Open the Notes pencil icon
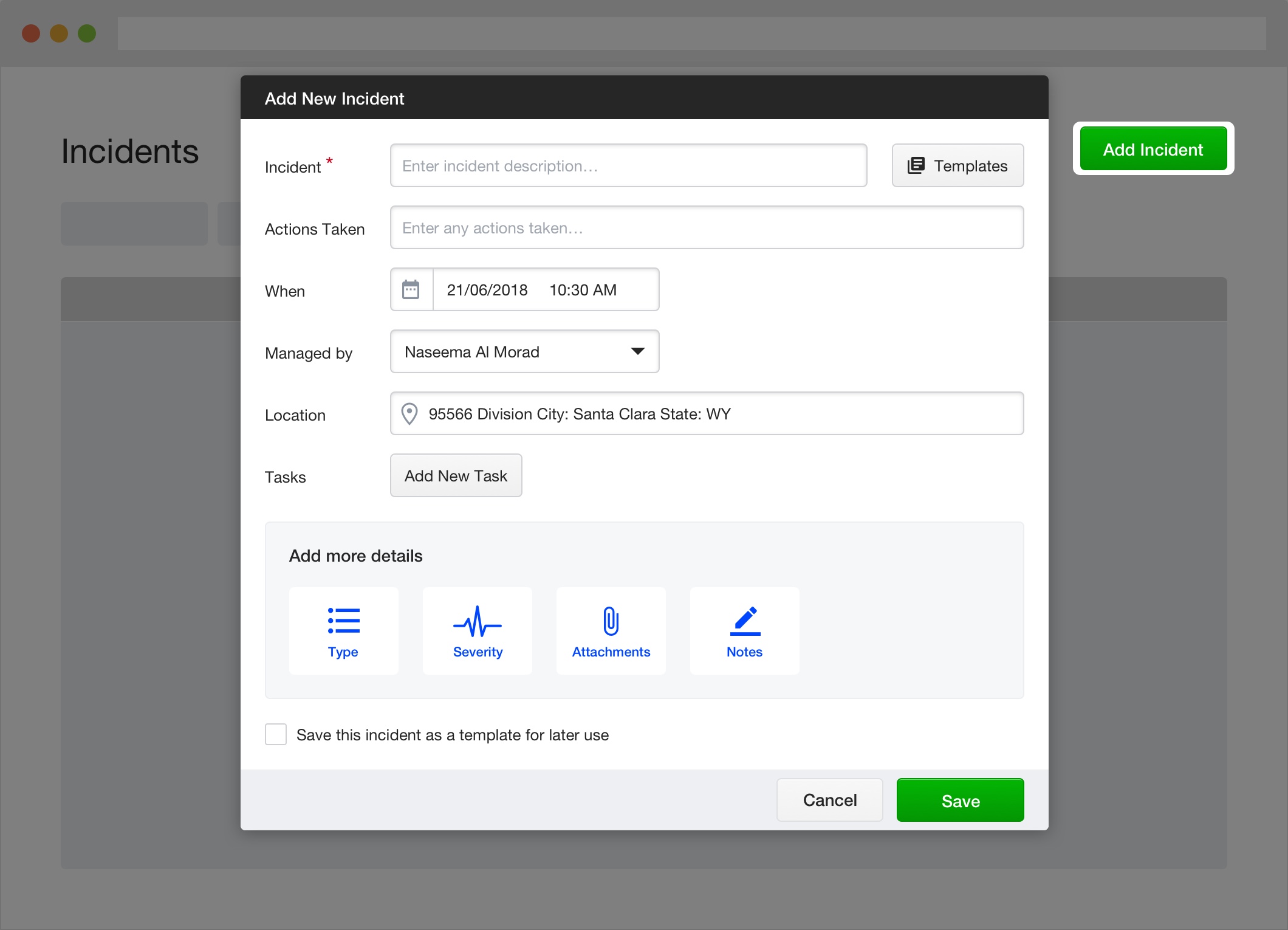 point(745,621)
